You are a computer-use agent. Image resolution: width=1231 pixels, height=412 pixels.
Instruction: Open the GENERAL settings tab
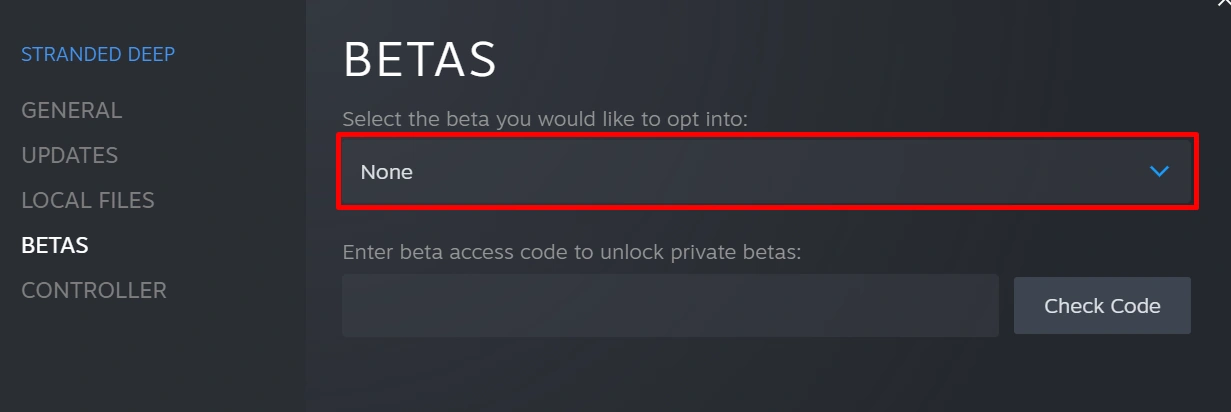[72, 110]
